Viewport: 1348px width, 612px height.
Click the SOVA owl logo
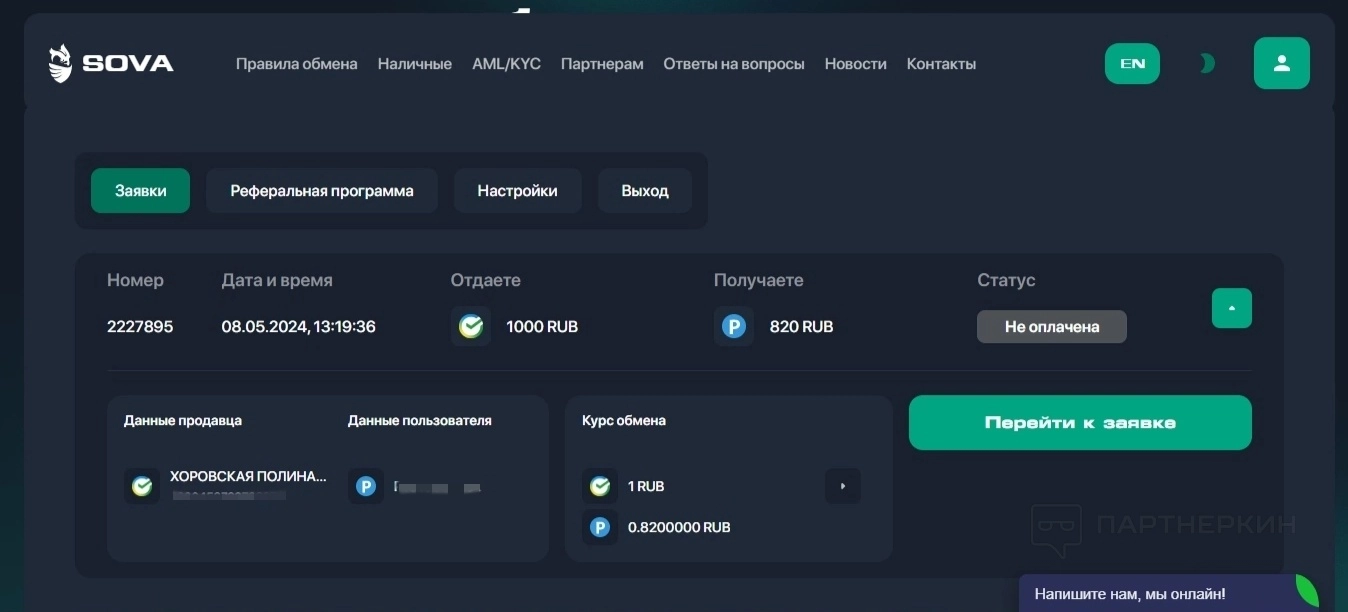(x=61, y=64)
